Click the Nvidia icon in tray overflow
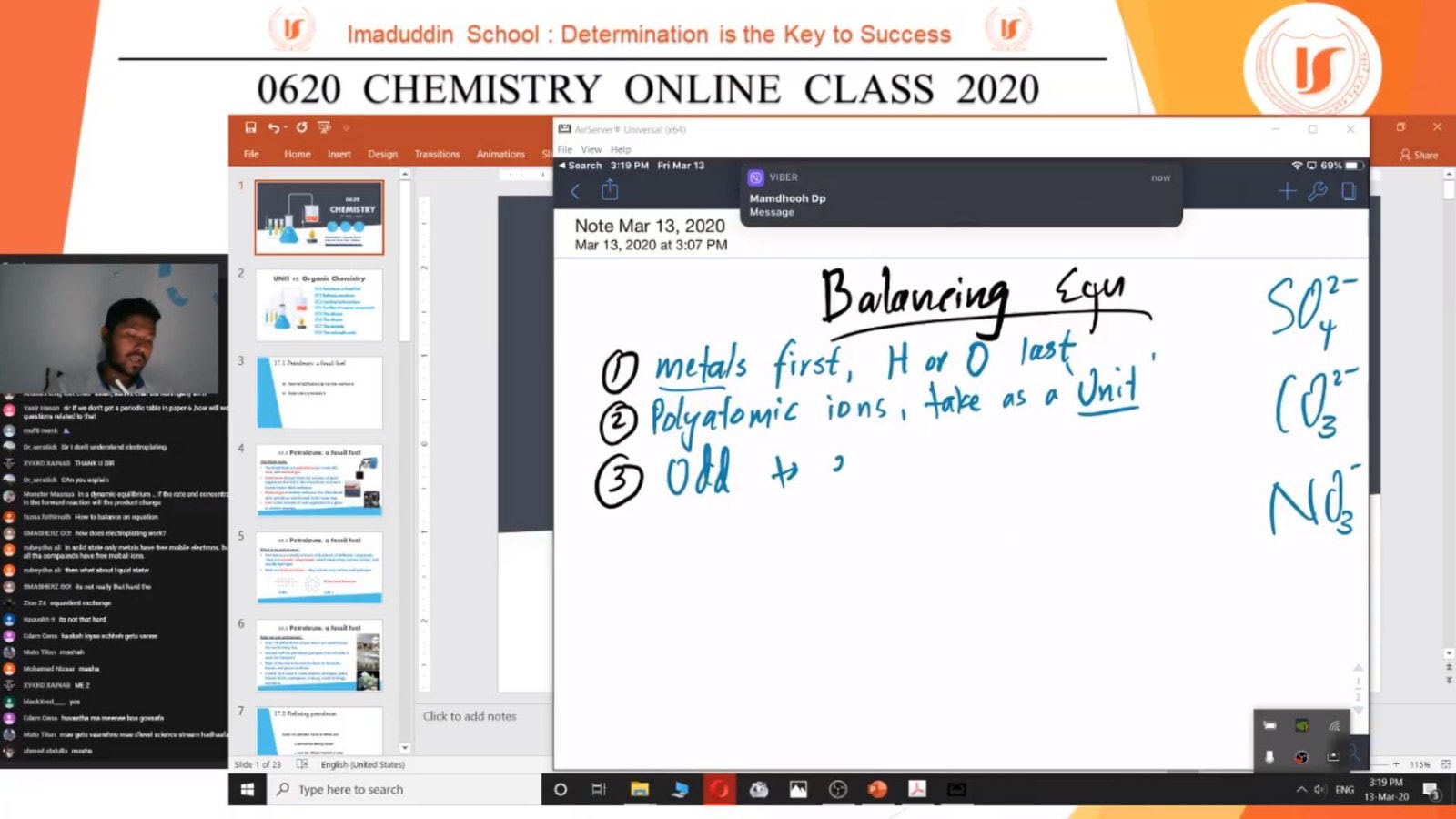Image resolution: width=1456 pixels, height=819 pixels. click(x=1302, y=726)
